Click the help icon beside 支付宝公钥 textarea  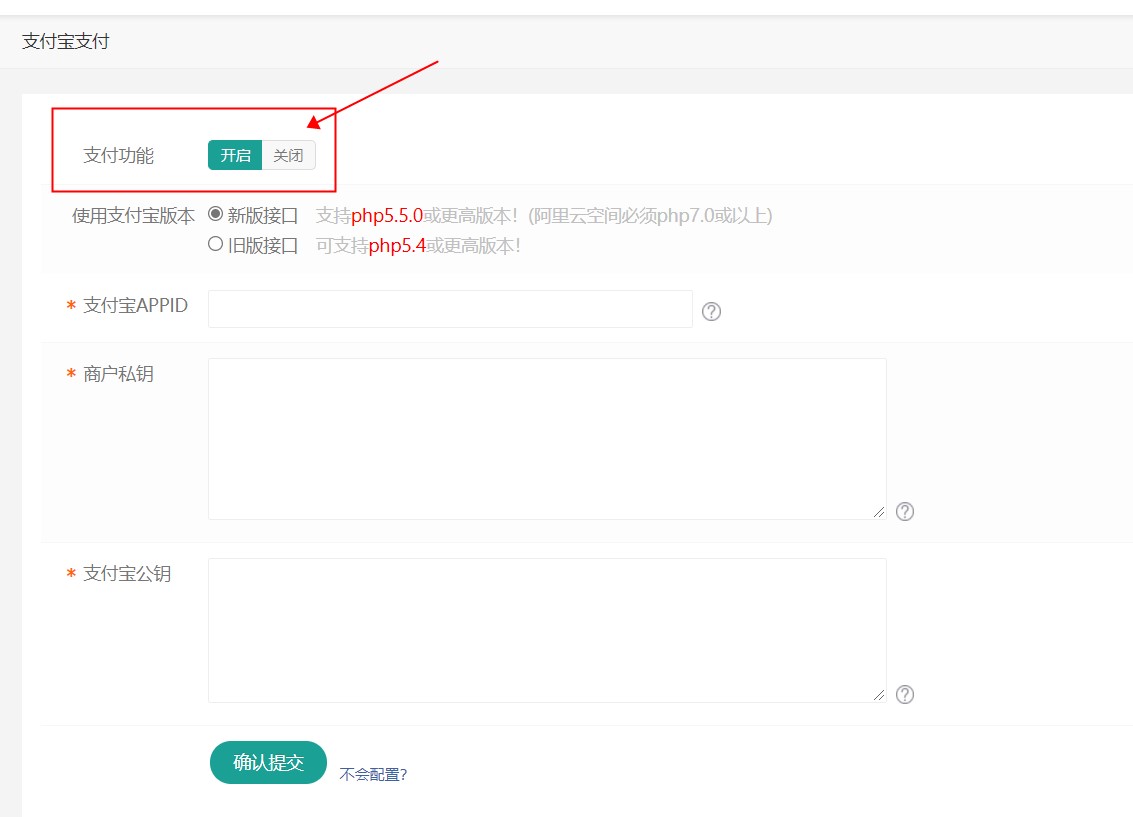tap(905, 694)
